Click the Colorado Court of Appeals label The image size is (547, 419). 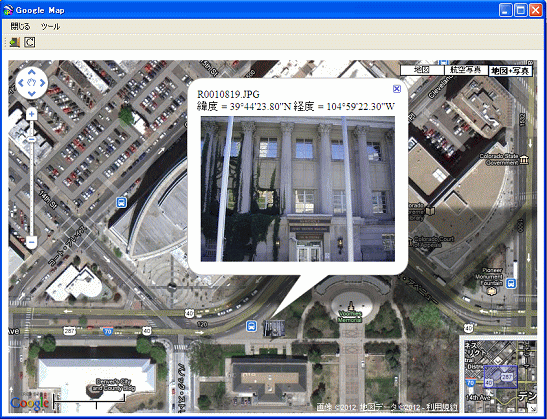tap(433, 242)
